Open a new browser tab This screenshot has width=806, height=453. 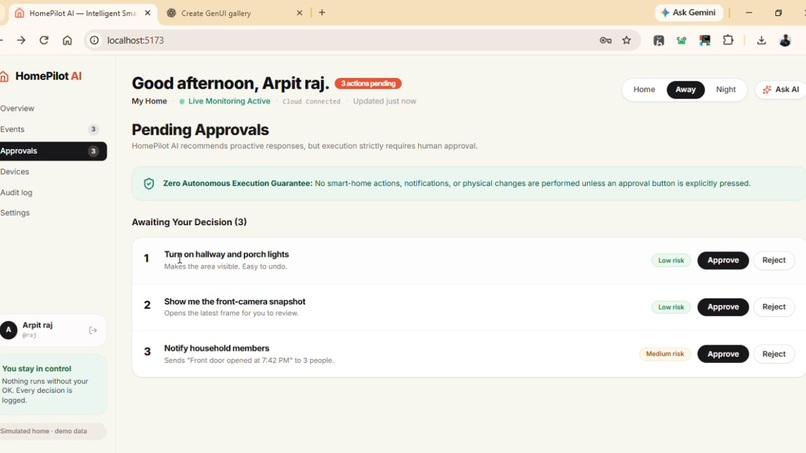(322, 12)
